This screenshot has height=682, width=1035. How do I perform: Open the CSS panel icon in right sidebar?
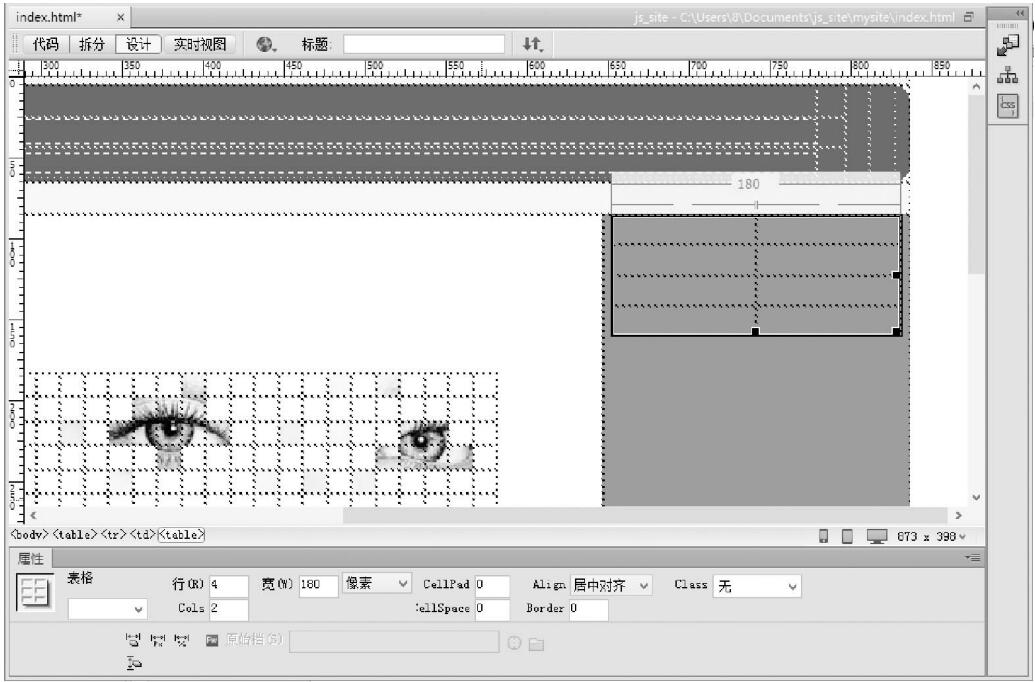tap(1008, 105)
